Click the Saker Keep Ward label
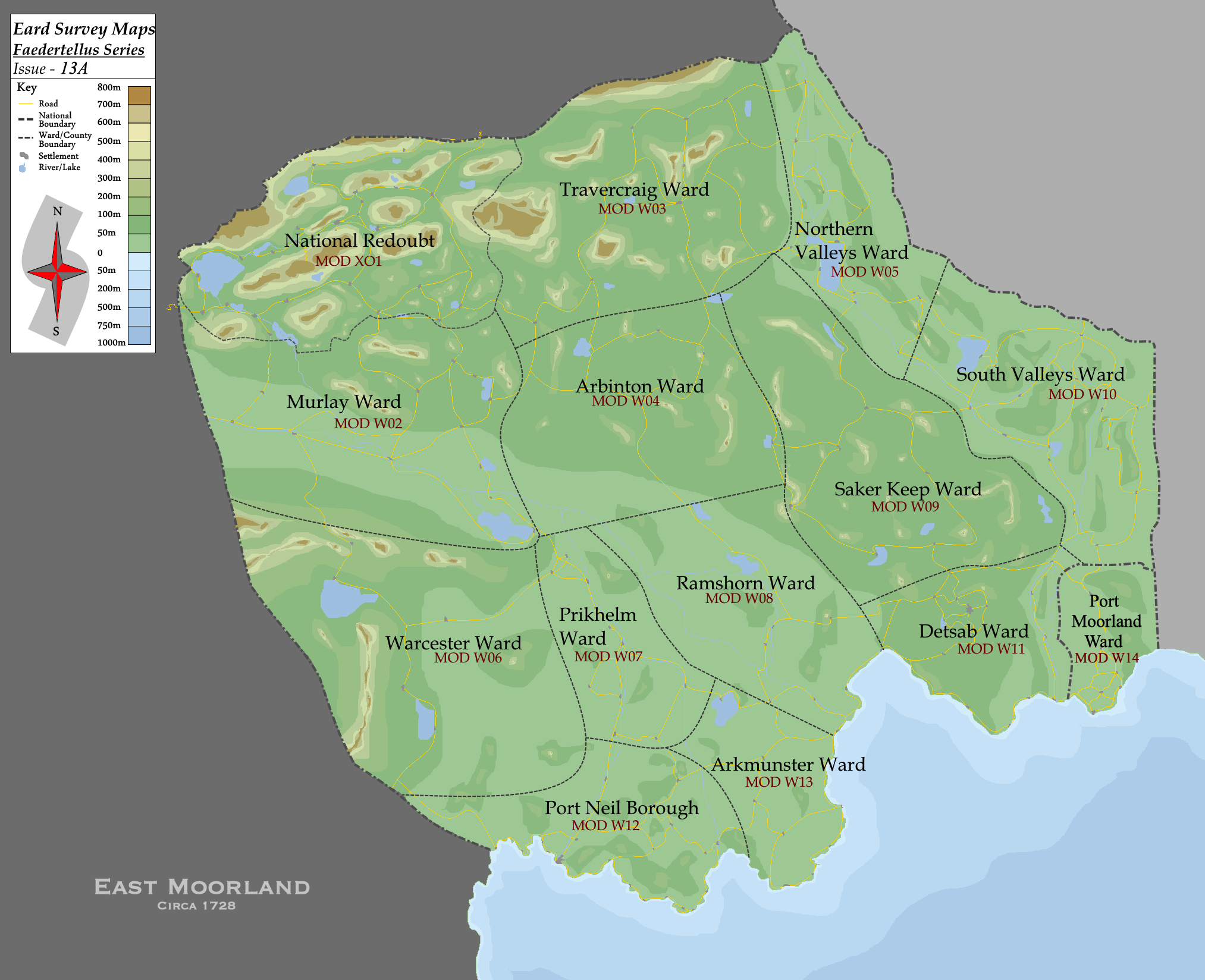This screenshot has width=1205, height=980. click(x=907, y=489)
